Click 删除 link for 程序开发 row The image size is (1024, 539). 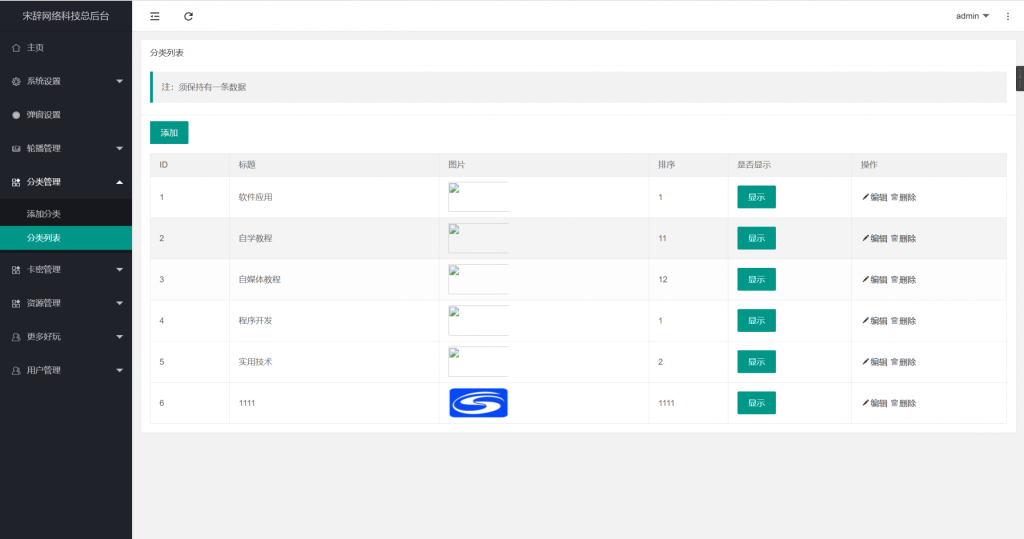(x=904, y=321)
